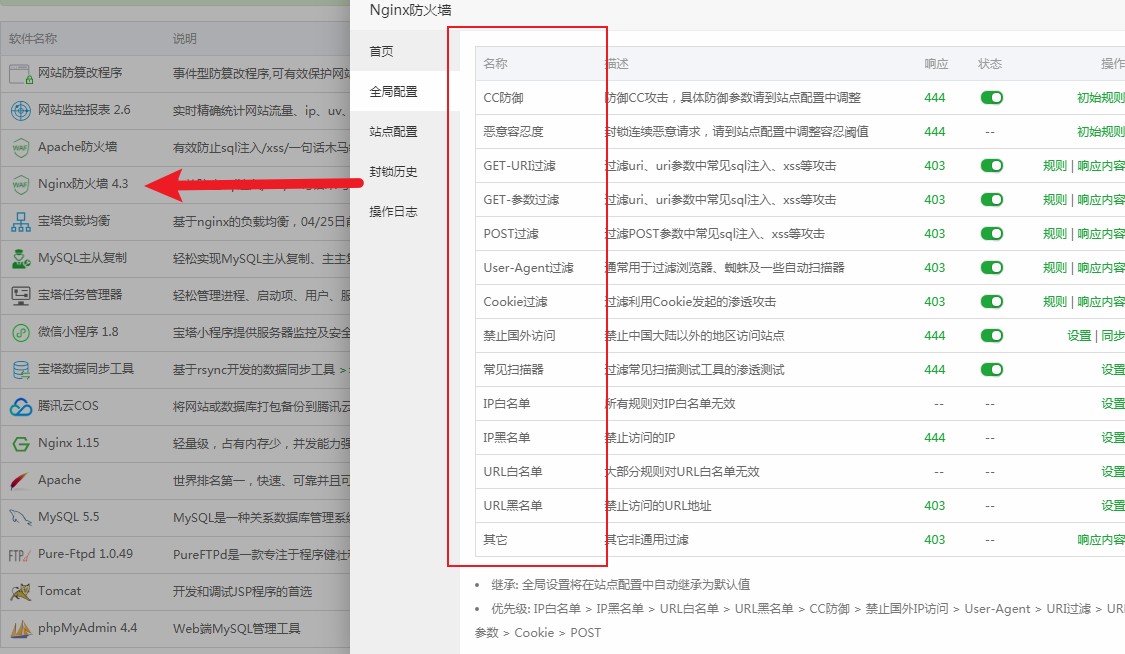
Task: Click the 名称 column header
Action: point(495,64)
